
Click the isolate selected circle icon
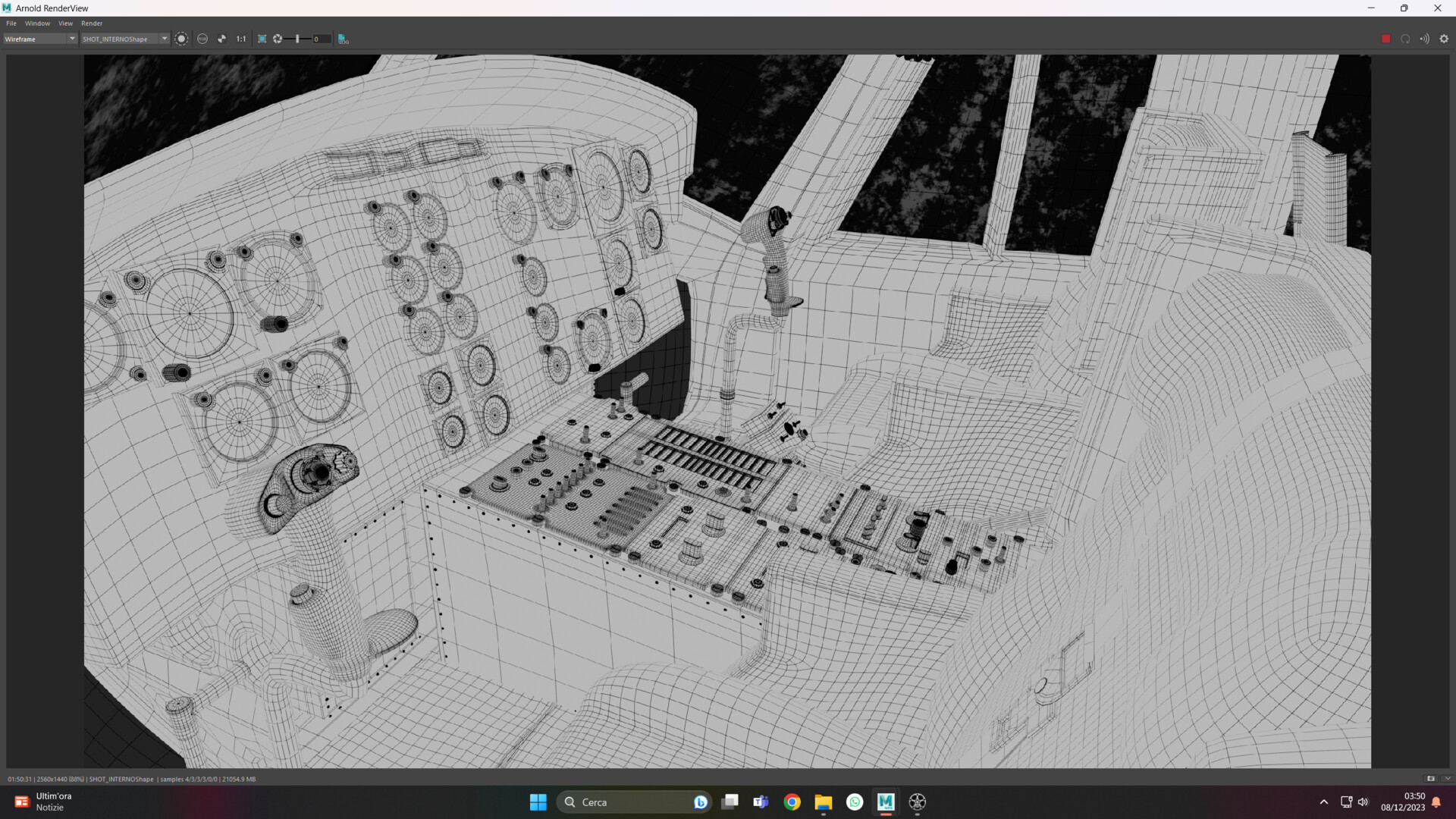click(x=181, y=39)
